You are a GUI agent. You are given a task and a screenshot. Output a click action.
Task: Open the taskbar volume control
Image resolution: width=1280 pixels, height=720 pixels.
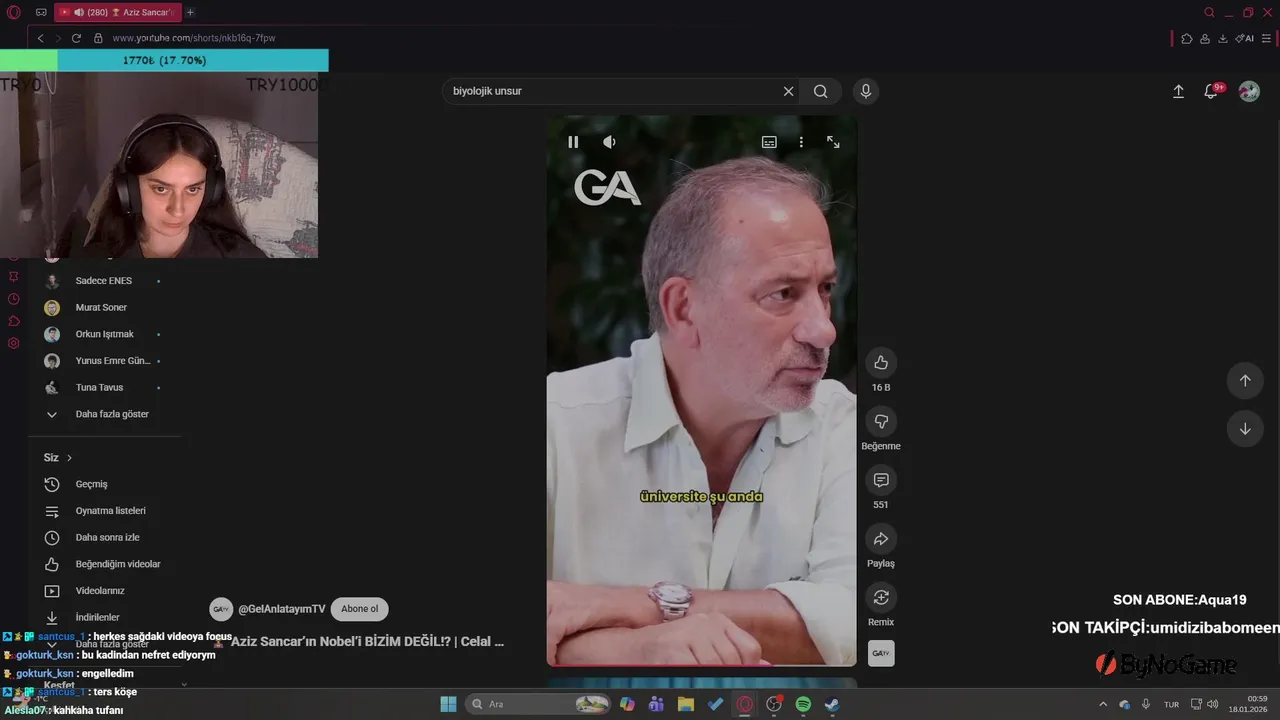click(x=1212, y=704)
